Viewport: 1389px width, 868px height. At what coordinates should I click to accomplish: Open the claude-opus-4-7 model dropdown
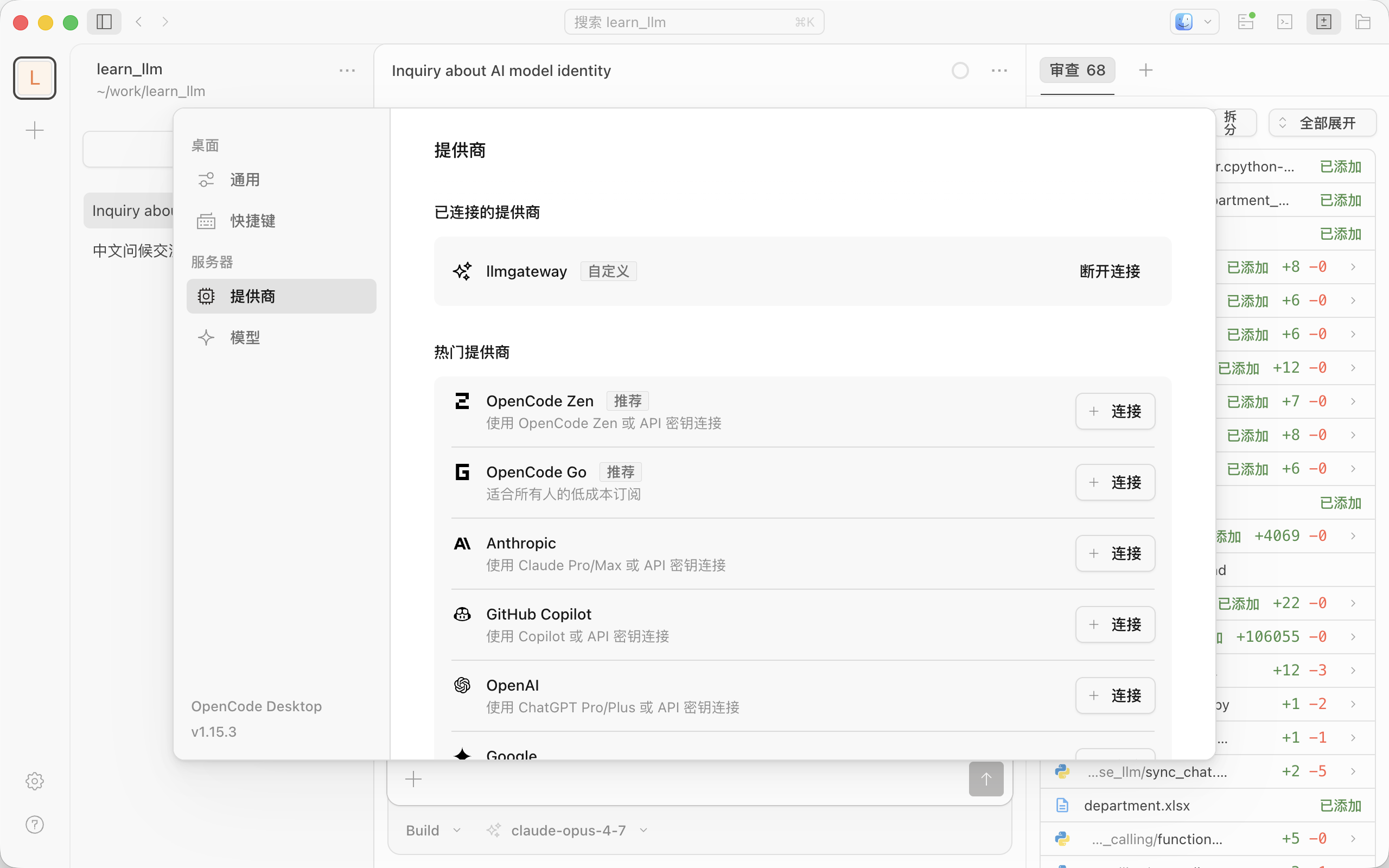pyautogui.click(x=567, y=831)
